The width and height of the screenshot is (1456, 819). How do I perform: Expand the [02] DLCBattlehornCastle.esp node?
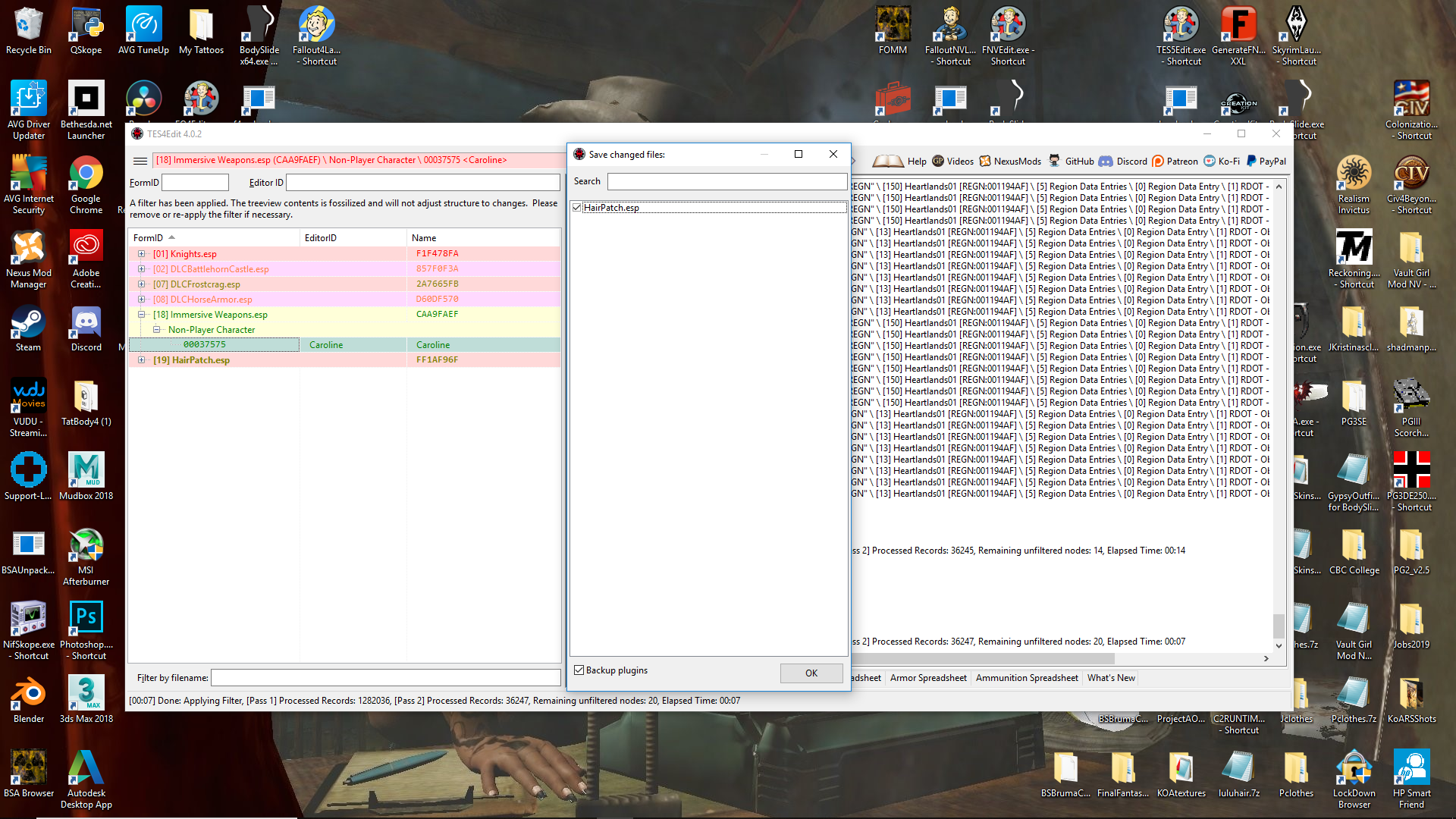coord(141,269)
